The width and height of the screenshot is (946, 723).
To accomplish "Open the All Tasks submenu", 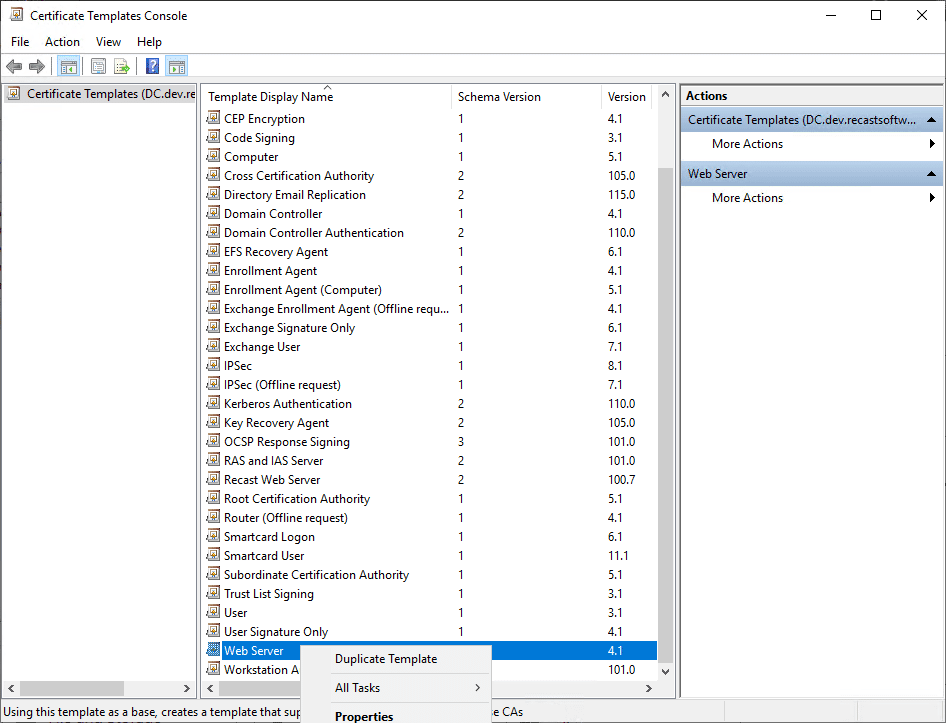I will [358, 688].
